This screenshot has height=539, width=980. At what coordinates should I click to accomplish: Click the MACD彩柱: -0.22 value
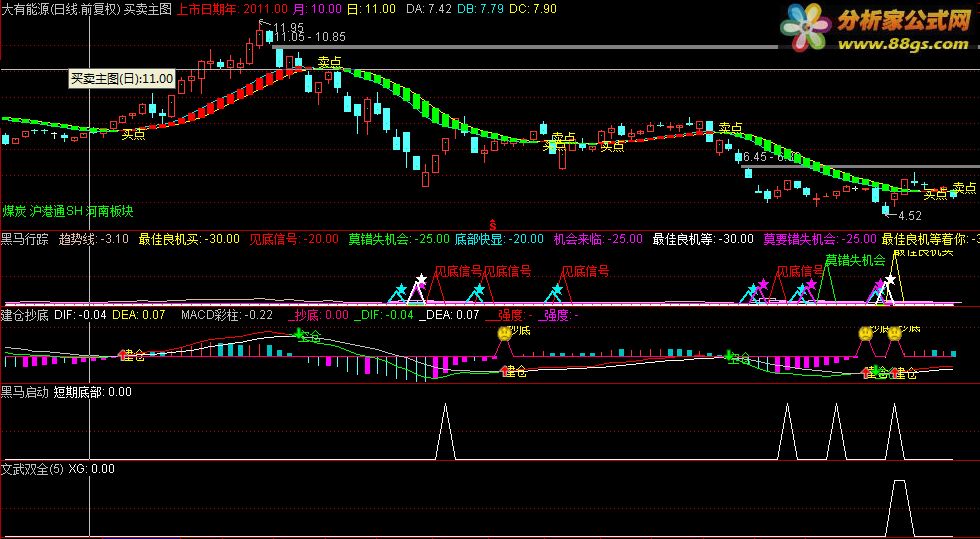click(x=227, y=315)
